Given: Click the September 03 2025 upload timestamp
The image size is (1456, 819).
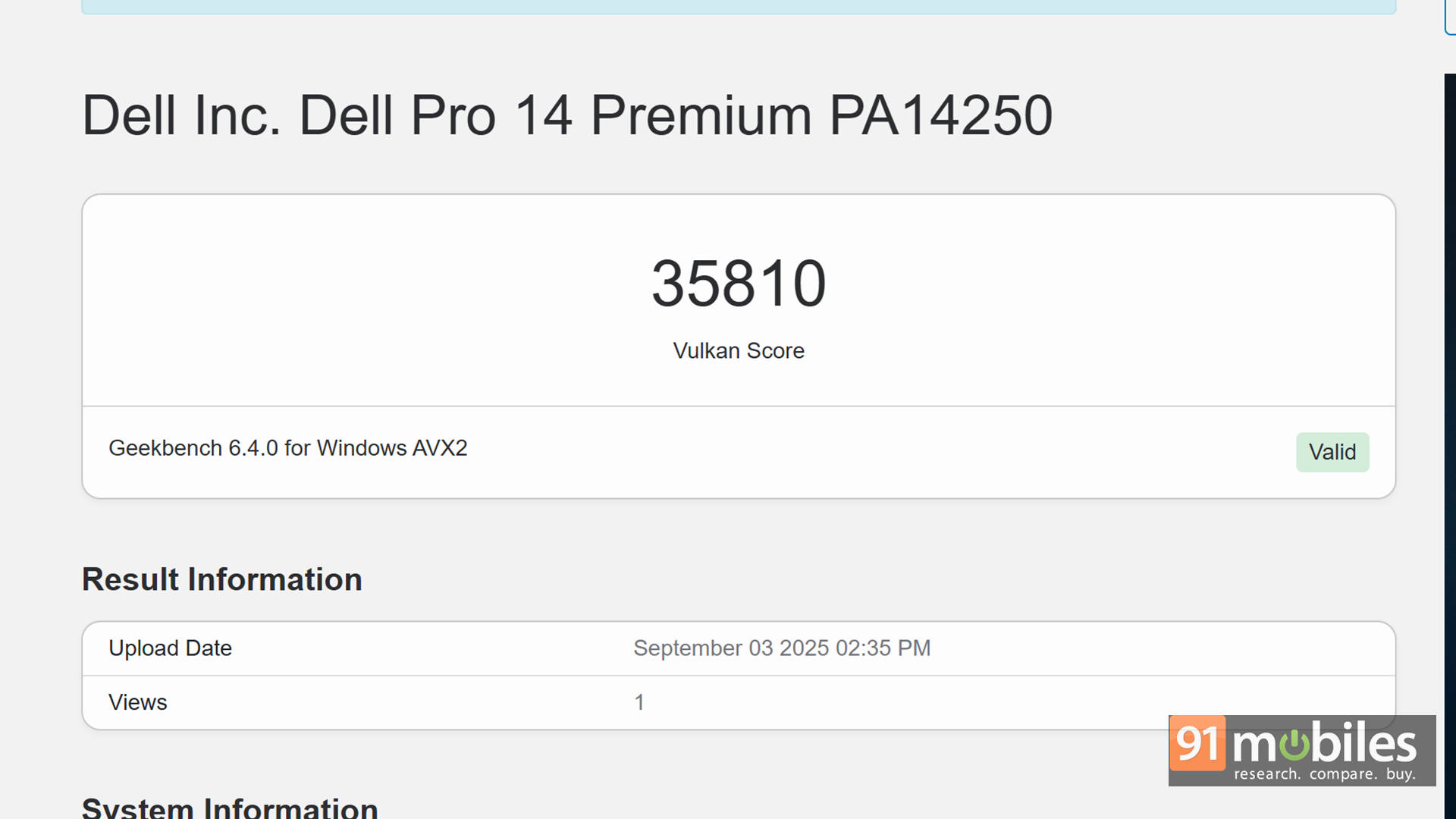Looking at the screenshot, I should 781,648.
